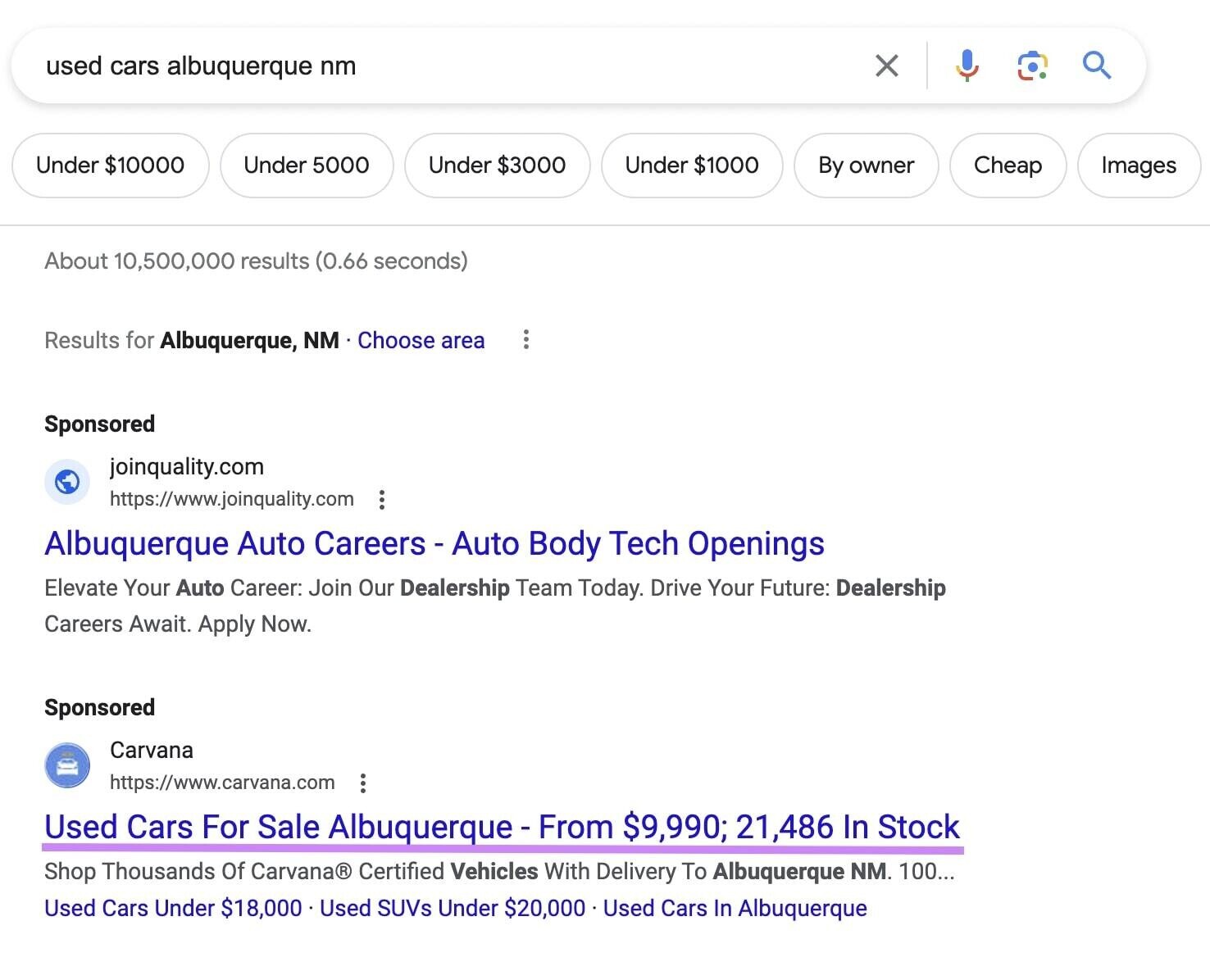1210x980 pixels.
Task: Toggle the Under $10000 price filter
Action: pyautogui.click(x=110, y=166)
